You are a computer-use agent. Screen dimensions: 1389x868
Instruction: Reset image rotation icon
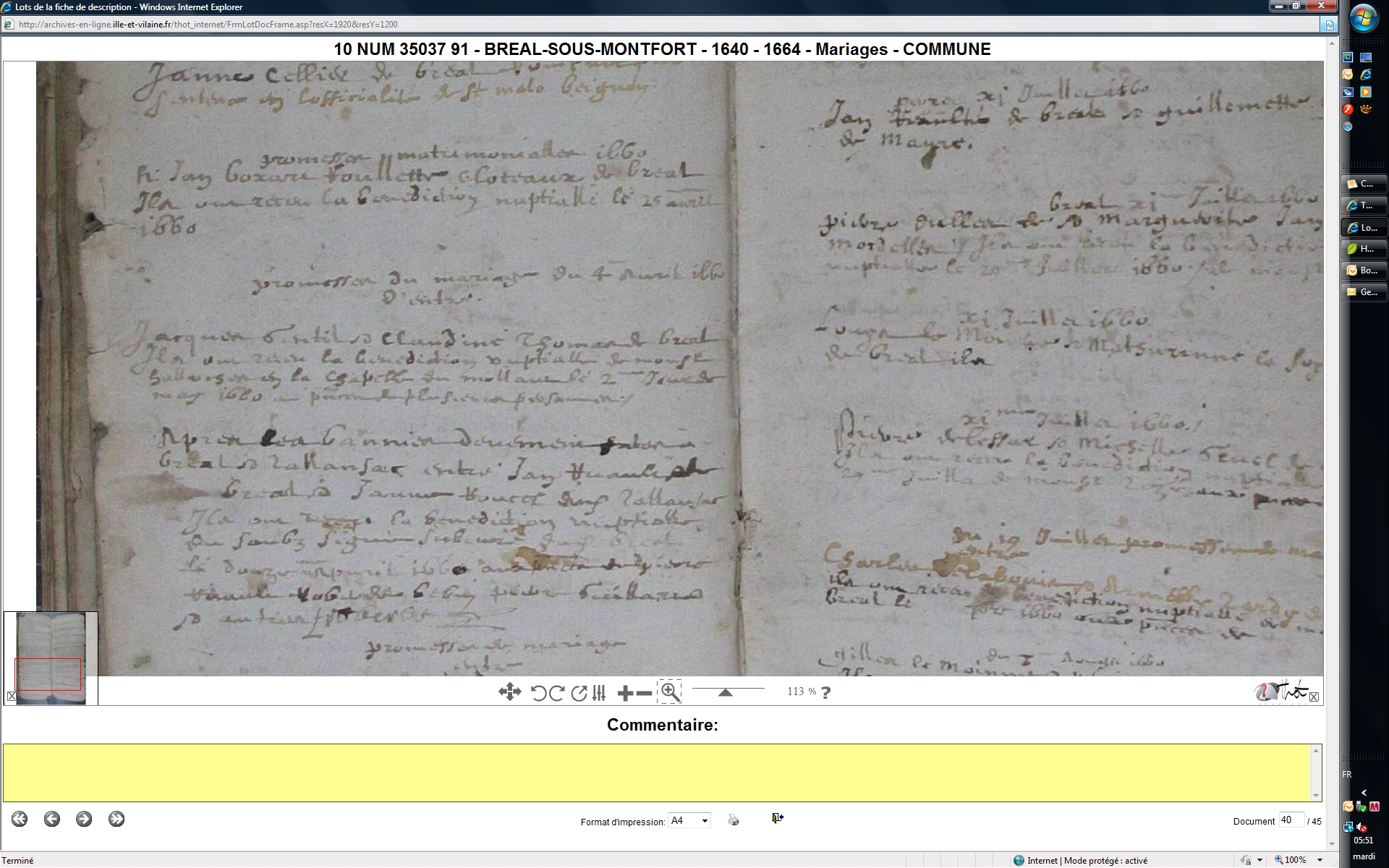pos(579,693)
